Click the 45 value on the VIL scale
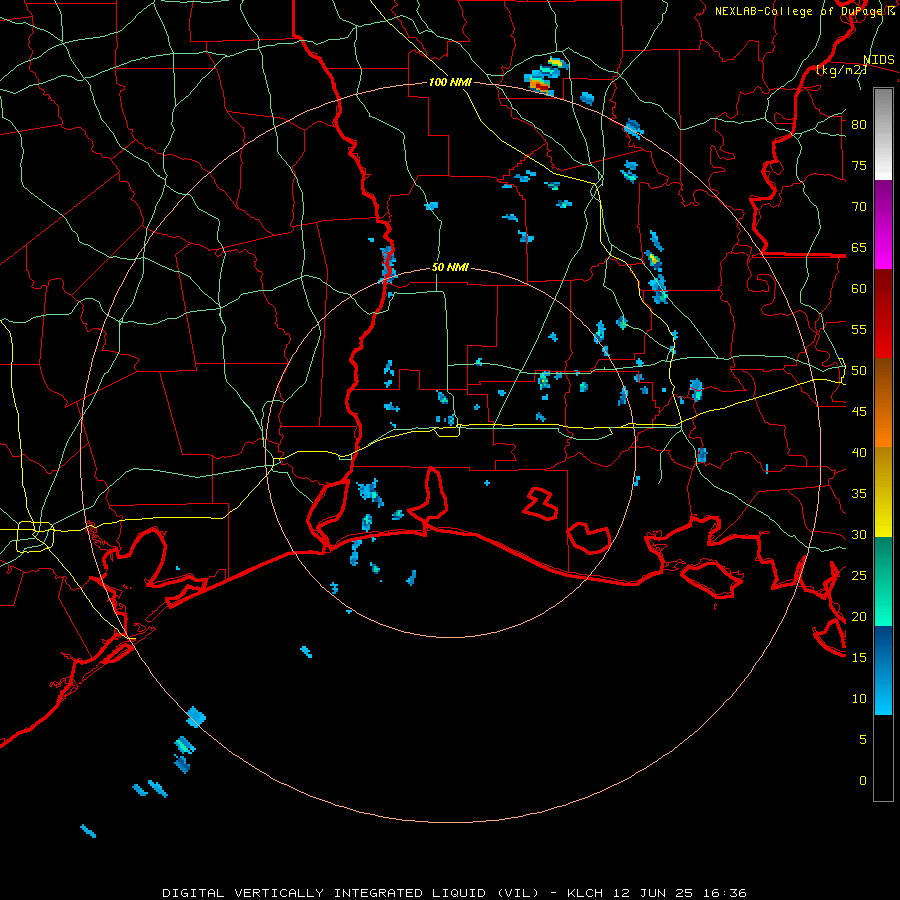This screenshot has width=900, height=900. tap(859, 412)
